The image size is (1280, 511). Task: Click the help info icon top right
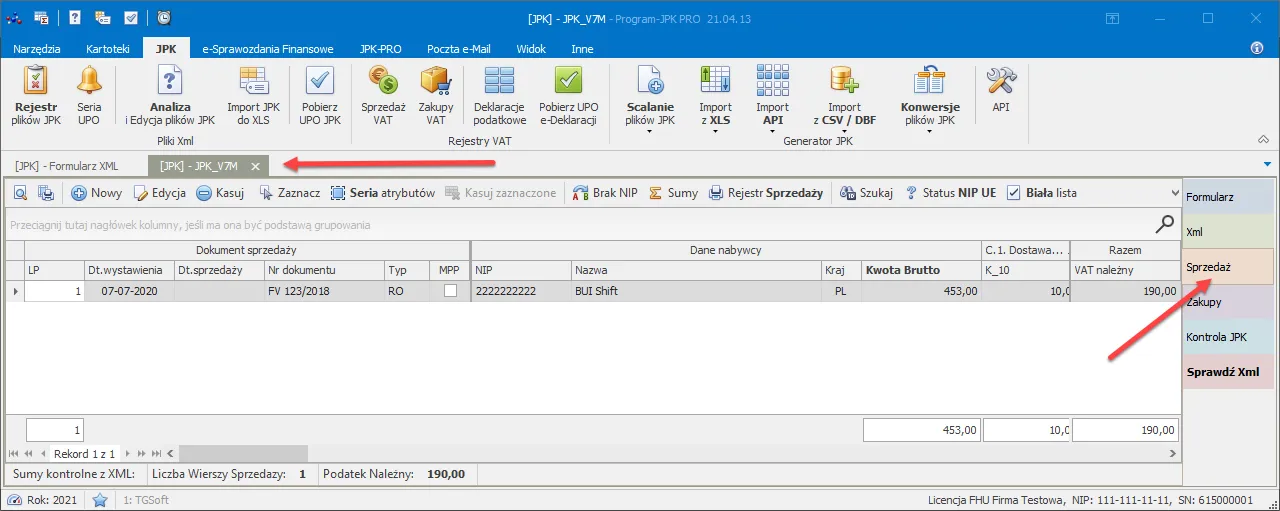pyautogui.click(x=1257, y=48)
